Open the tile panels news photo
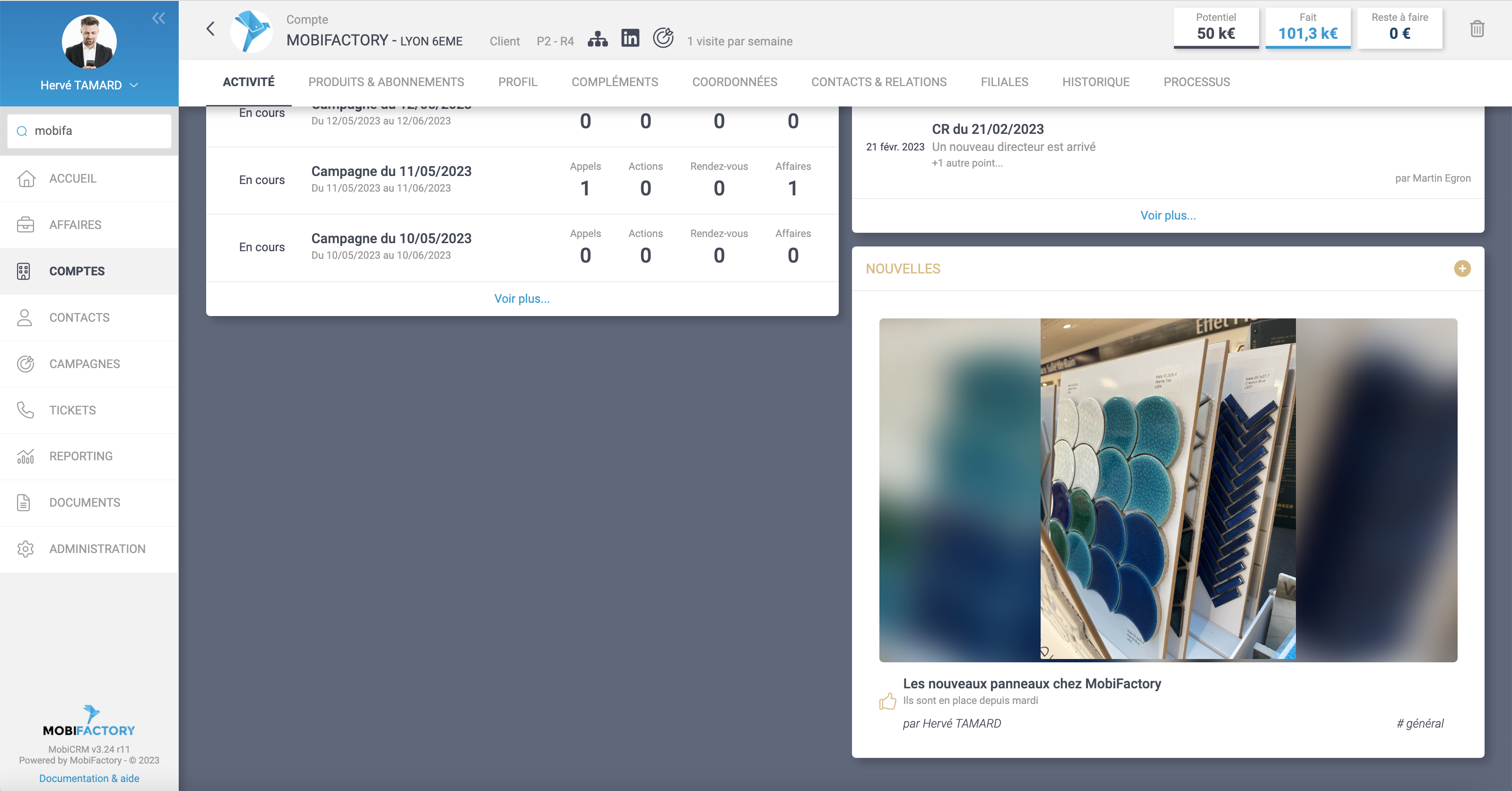Viewport: 1512px width, 791px height. click(1167, 490)
